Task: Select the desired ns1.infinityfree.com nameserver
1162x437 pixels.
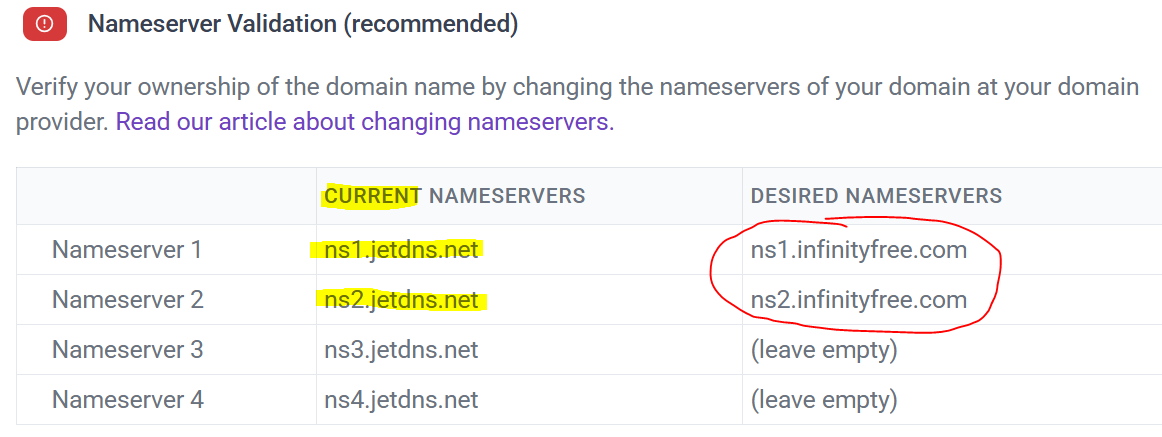Action: pos(858,249)
